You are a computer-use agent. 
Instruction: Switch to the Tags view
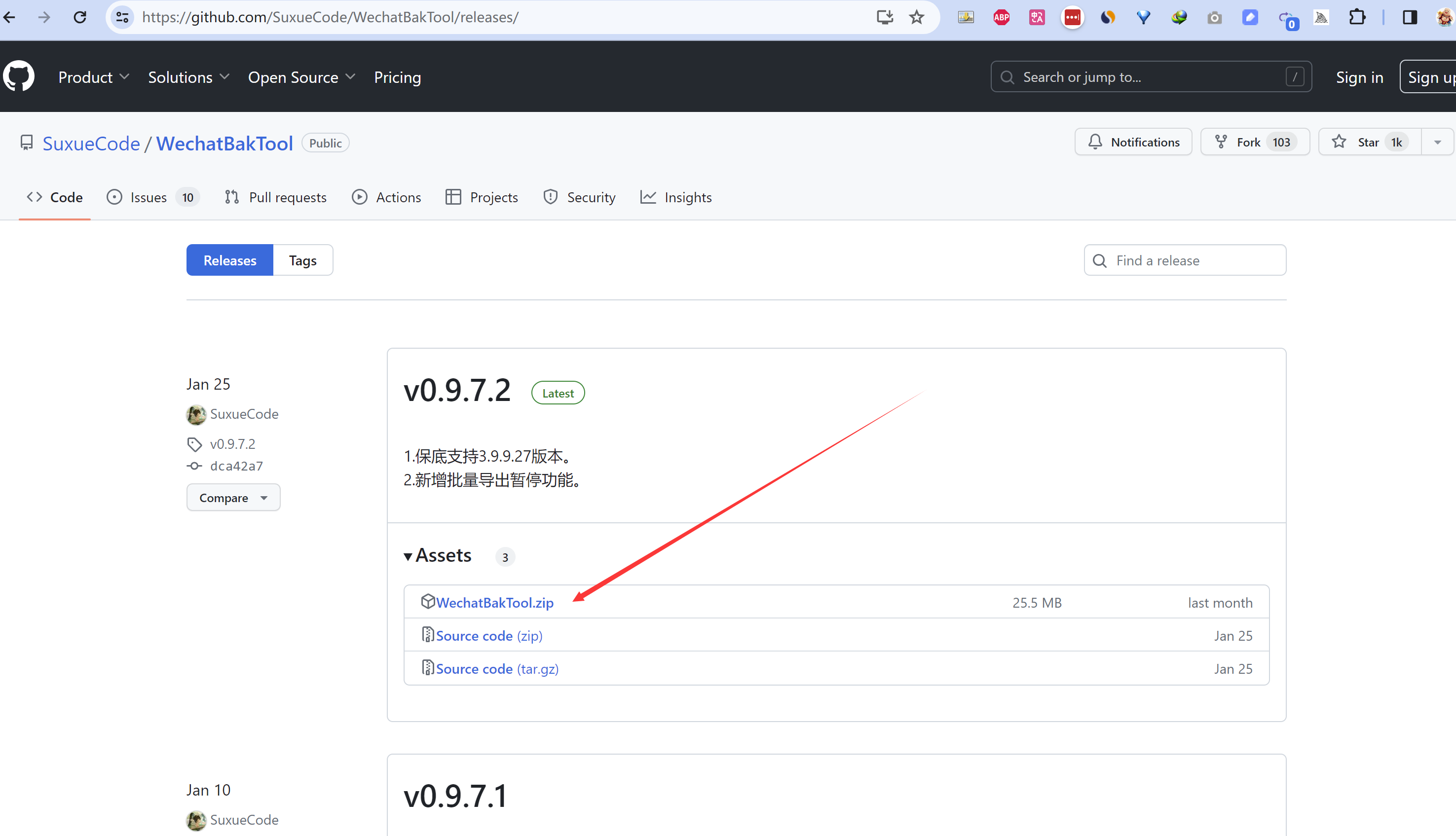pos(302,260)
